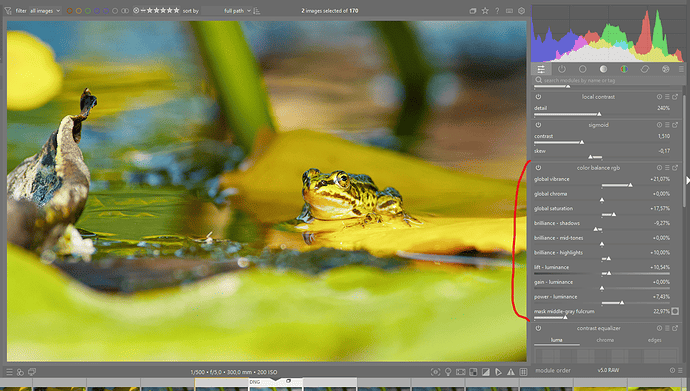690x391 pixels.
Task: Open styles quick access icon
Action: pos(20,372)
